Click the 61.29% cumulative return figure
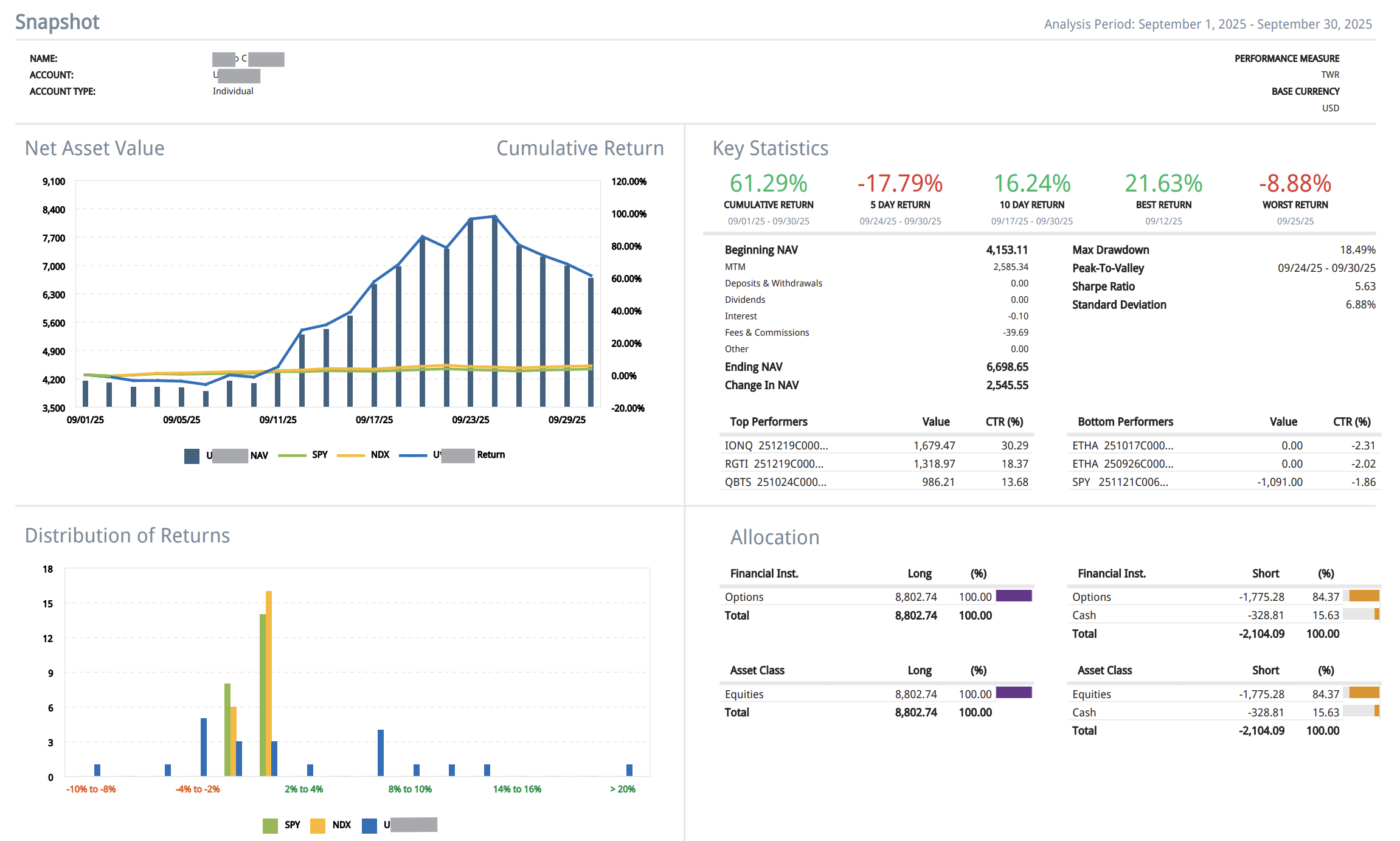The height and width of the screenshot is (841, 1400). [x=768, y=183]
